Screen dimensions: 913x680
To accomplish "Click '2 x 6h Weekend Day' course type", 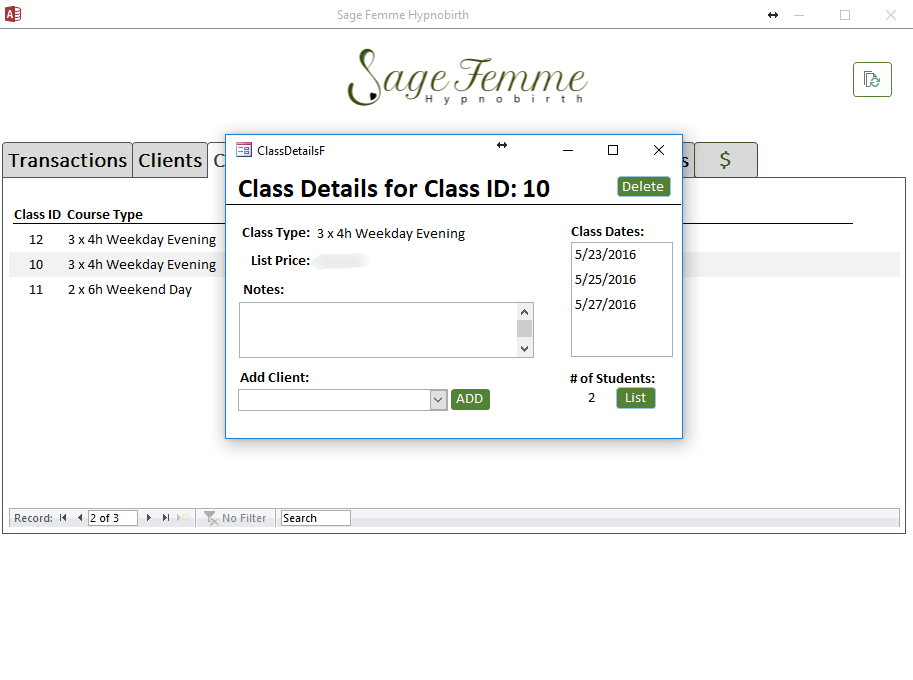I will coord(130,289).
